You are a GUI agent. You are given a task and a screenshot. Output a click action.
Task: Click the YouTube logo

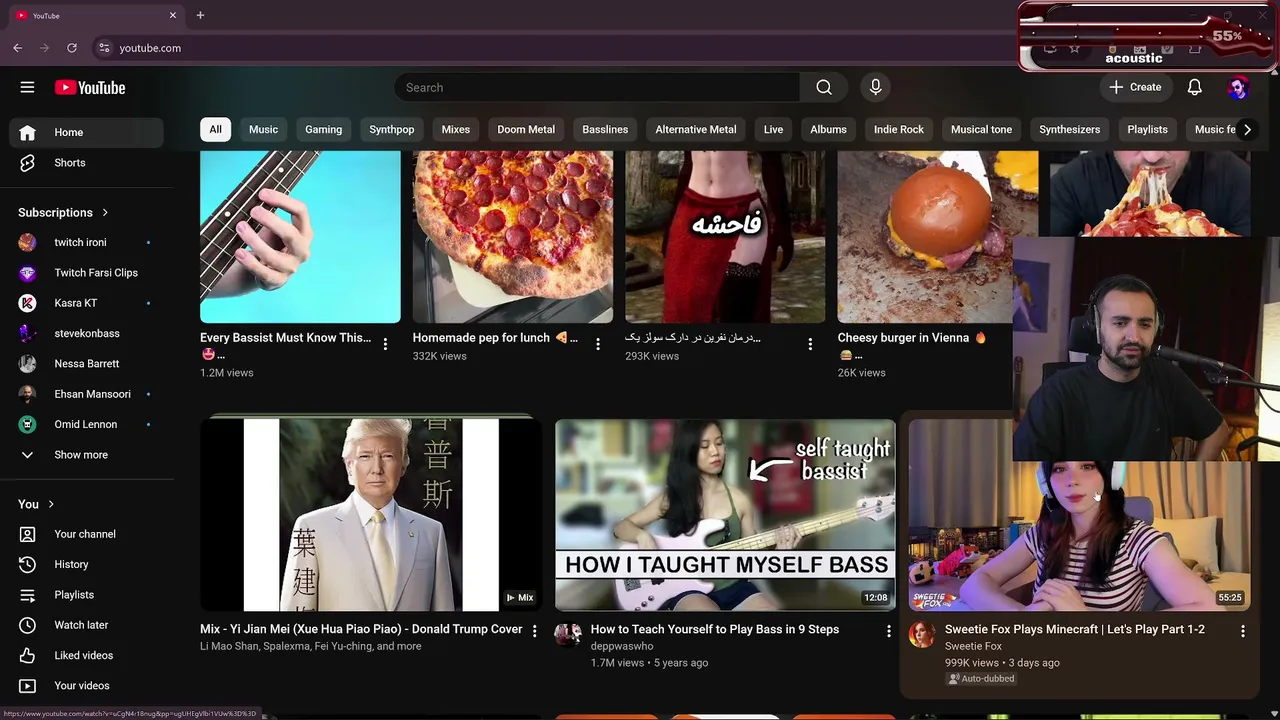pos(90,88)
